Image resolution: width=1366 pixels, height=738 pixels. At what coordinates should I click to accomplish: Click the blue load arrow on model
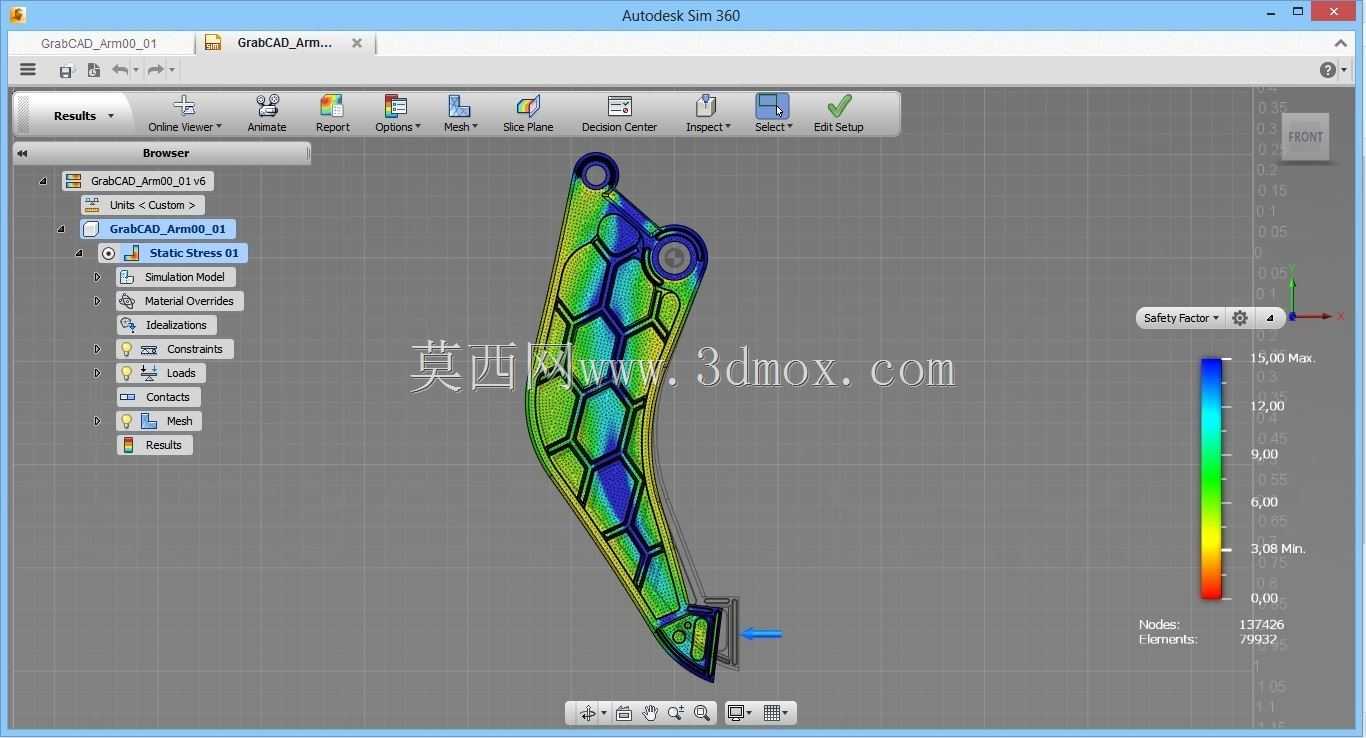click(x=761, y=633)
